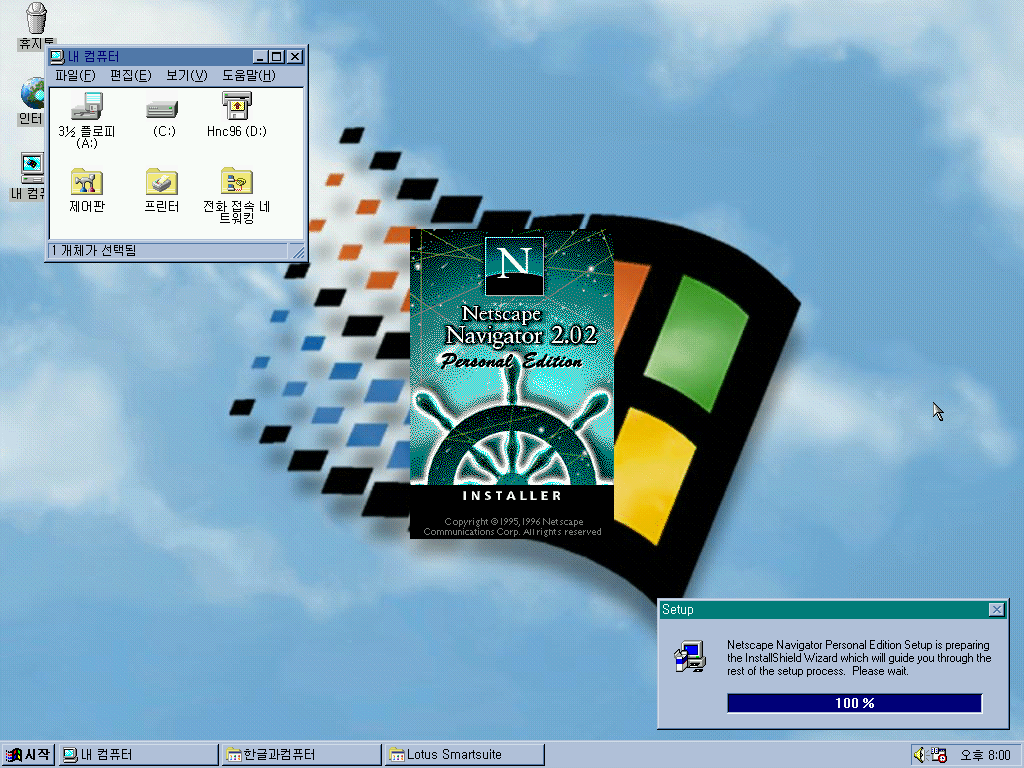Close the 내 컴퓨터 window

point(295,57)
